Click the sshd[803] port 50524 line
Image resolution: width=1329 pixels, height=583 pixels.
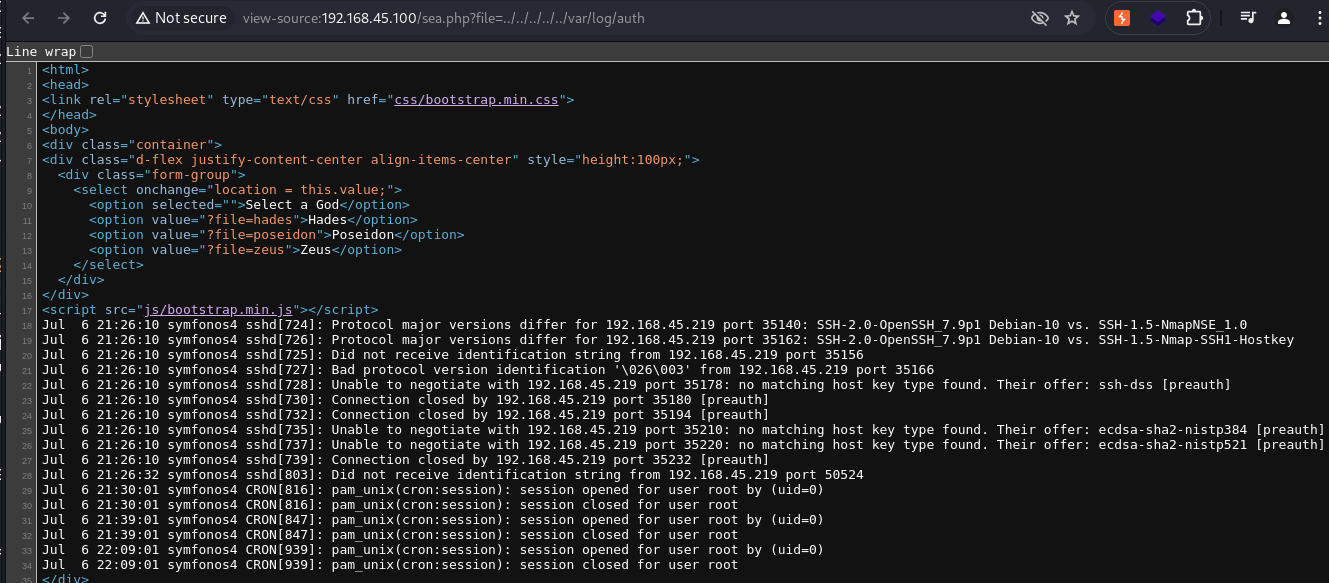point(452,475)
